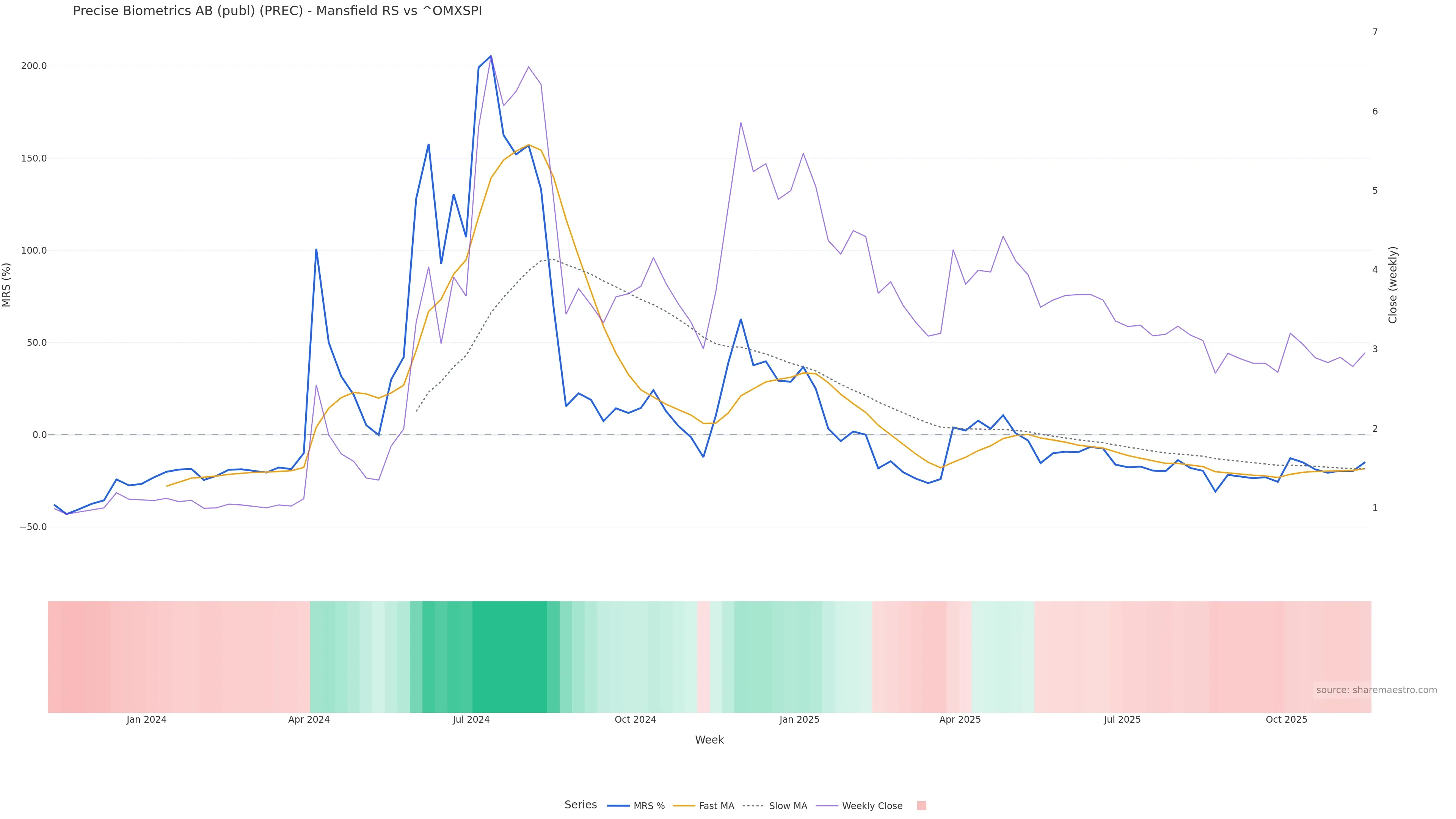Toggle the Slow MA dotted legend entry
Screen dimensions: 1456x819
pos(788,806)
